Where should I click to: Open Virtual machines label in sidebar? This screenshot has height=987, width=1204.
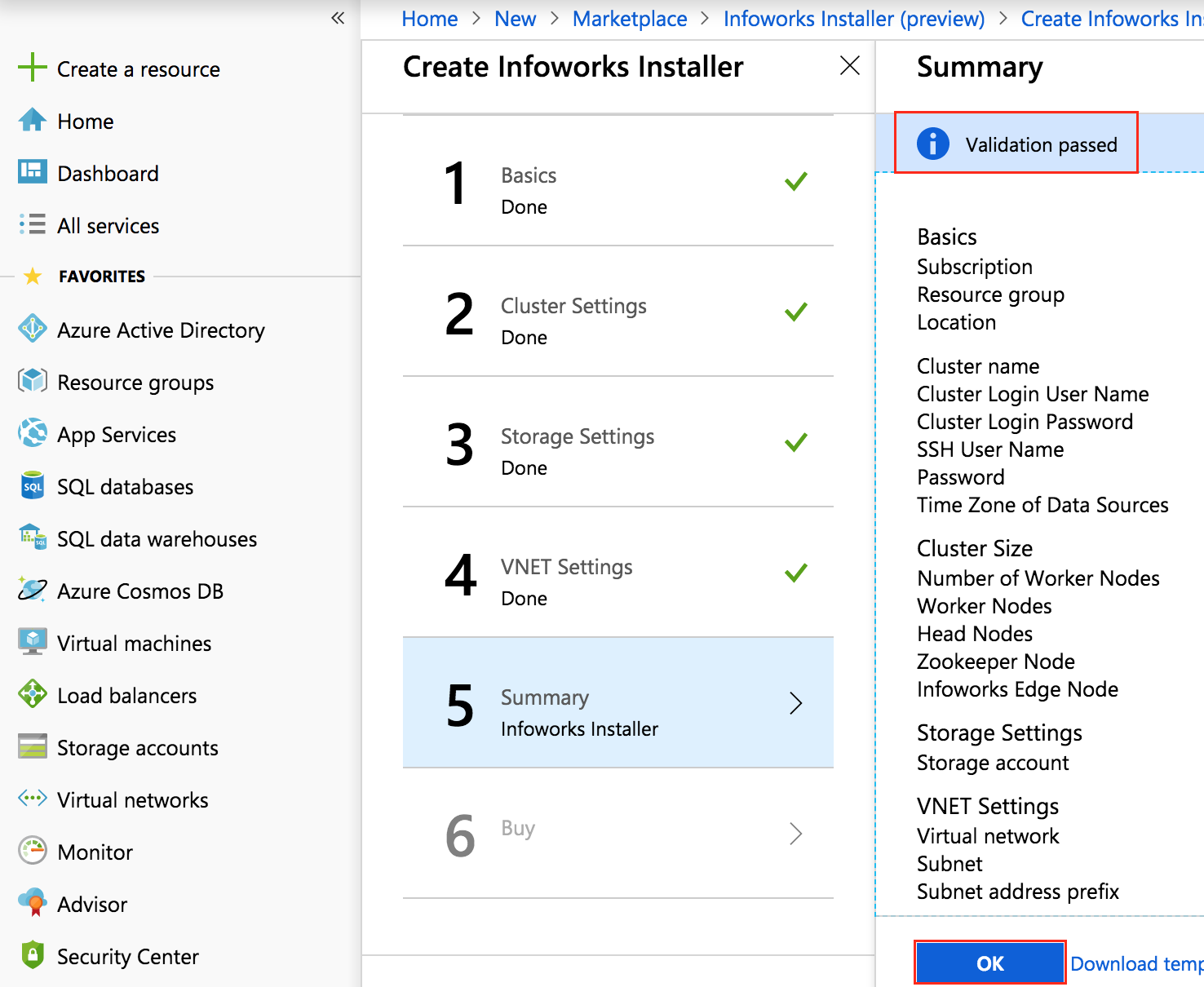(135, 644)
